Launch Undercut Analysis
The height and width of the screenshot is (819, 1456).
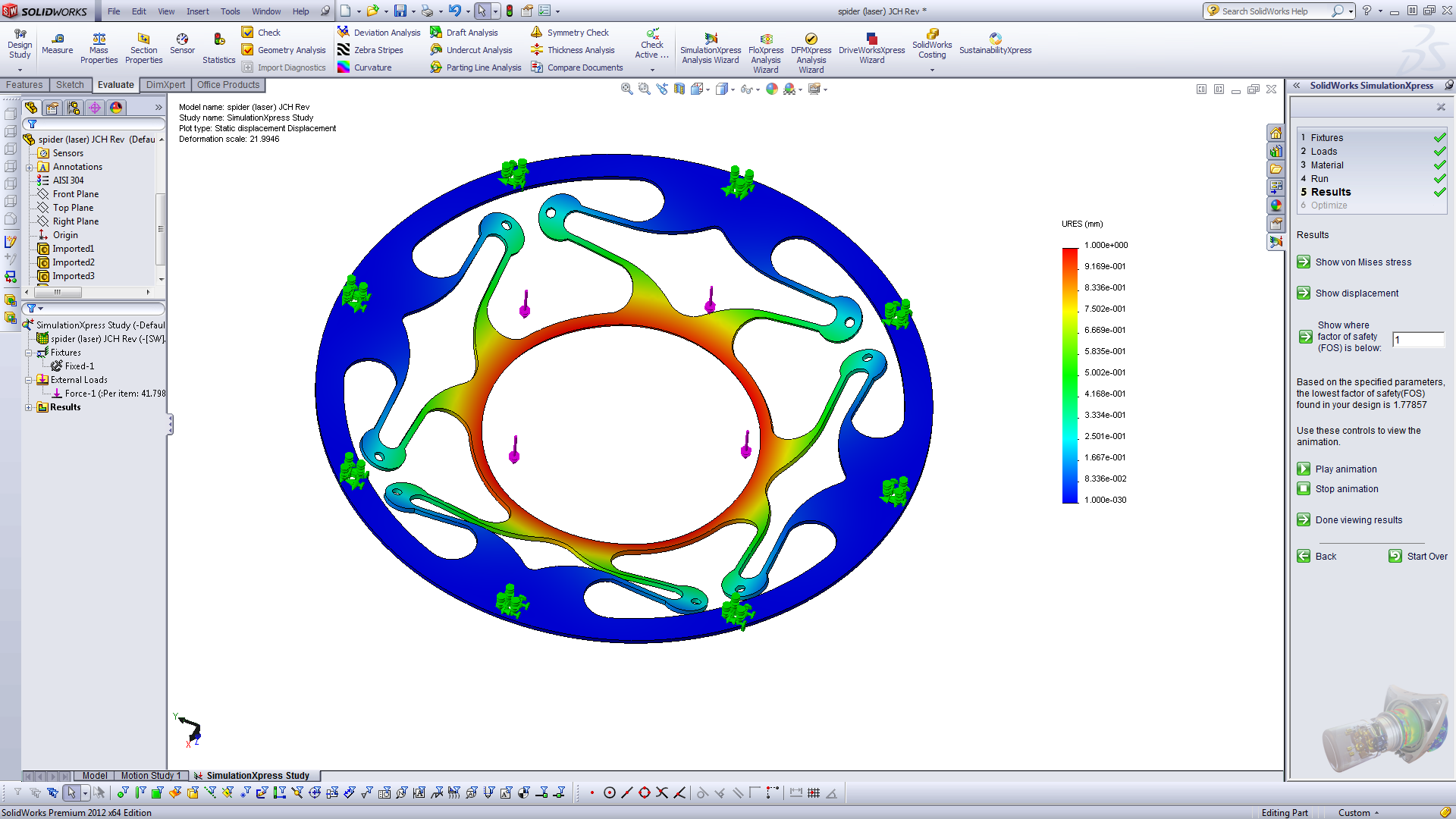[x=471, y=50]
